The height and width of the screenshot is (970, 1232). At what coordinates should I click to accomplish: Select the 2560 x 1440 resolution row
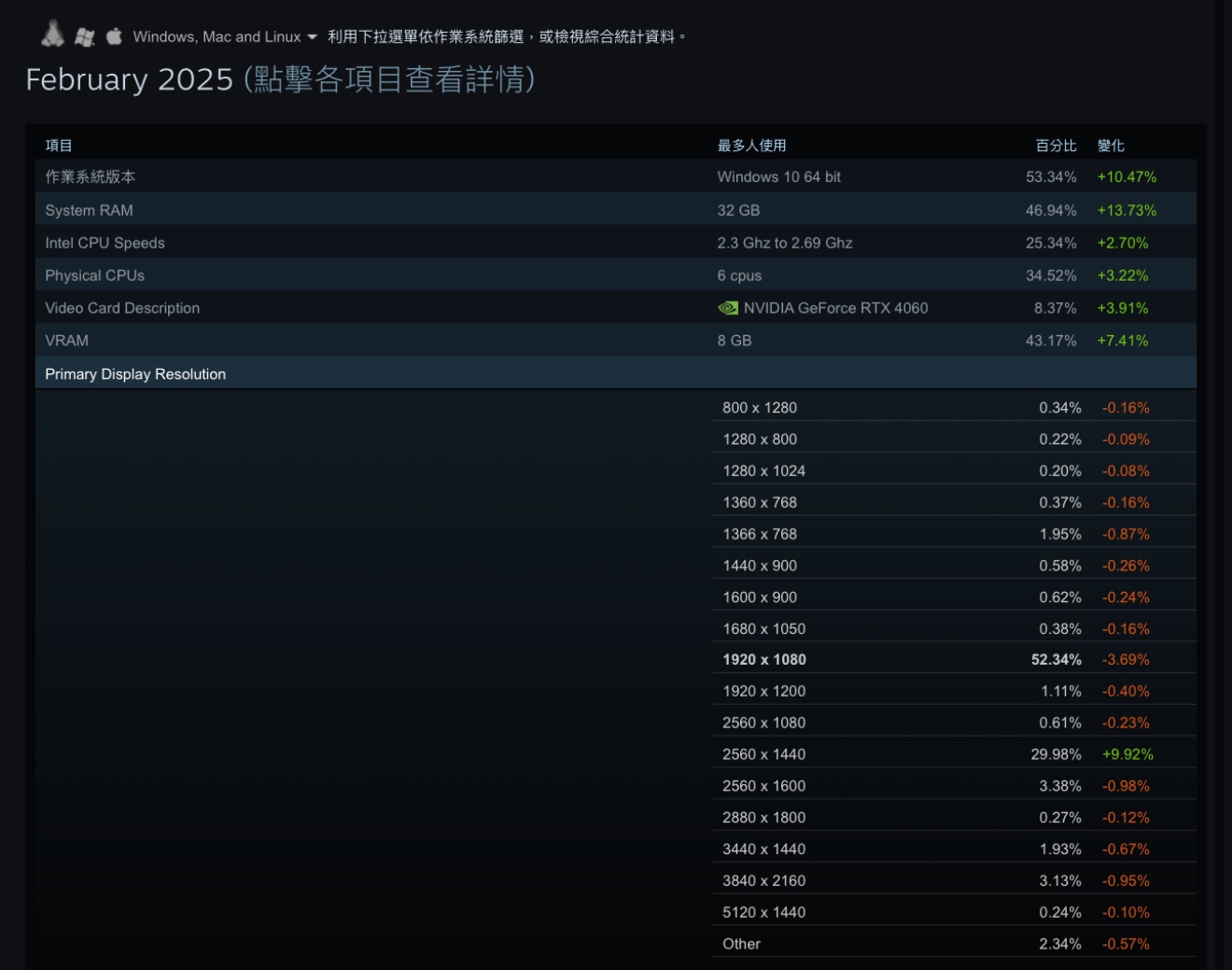(763, 754)
